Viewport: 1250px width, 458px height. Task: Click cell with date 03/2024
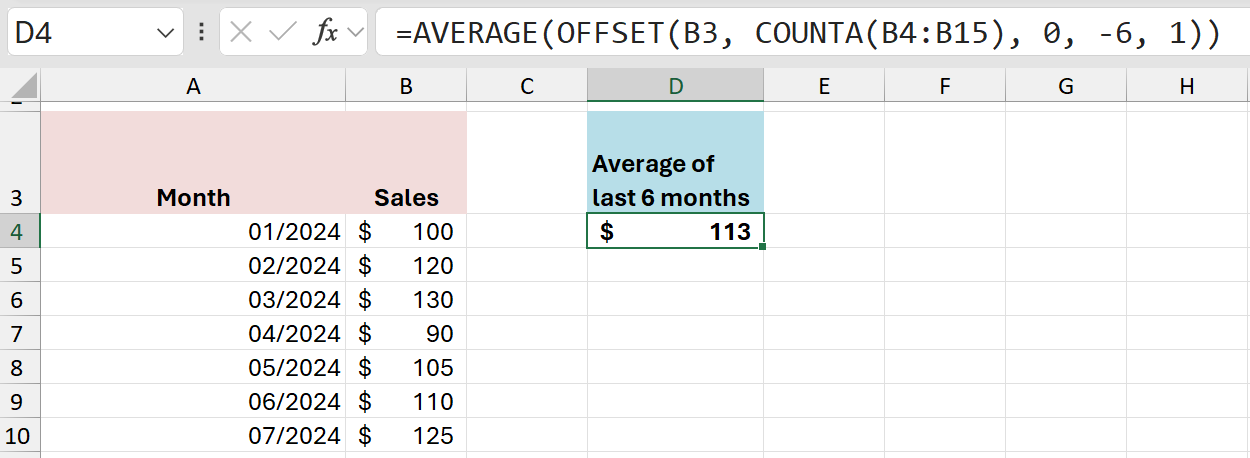193,299
